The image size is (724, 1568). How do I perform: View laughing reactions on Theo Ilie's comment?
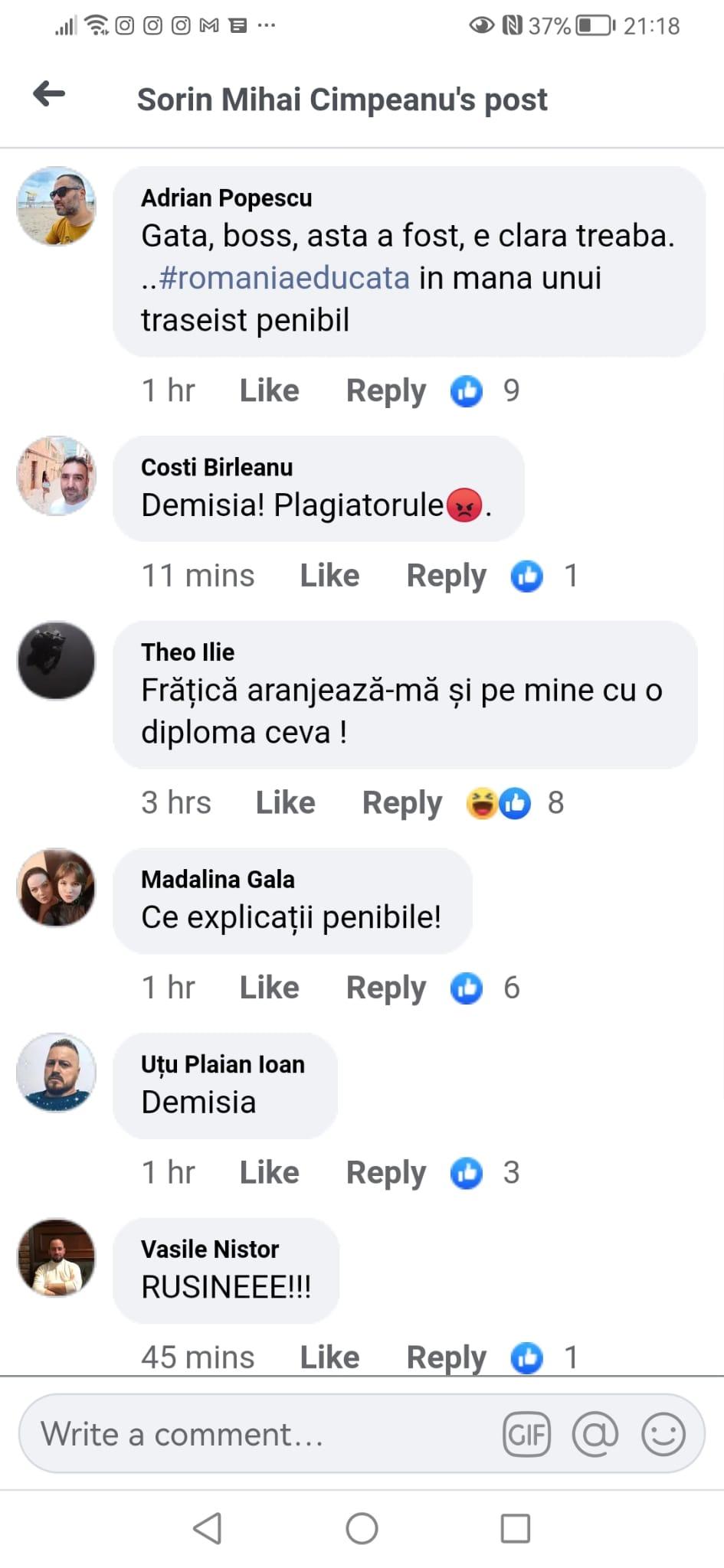click(481, 803)
